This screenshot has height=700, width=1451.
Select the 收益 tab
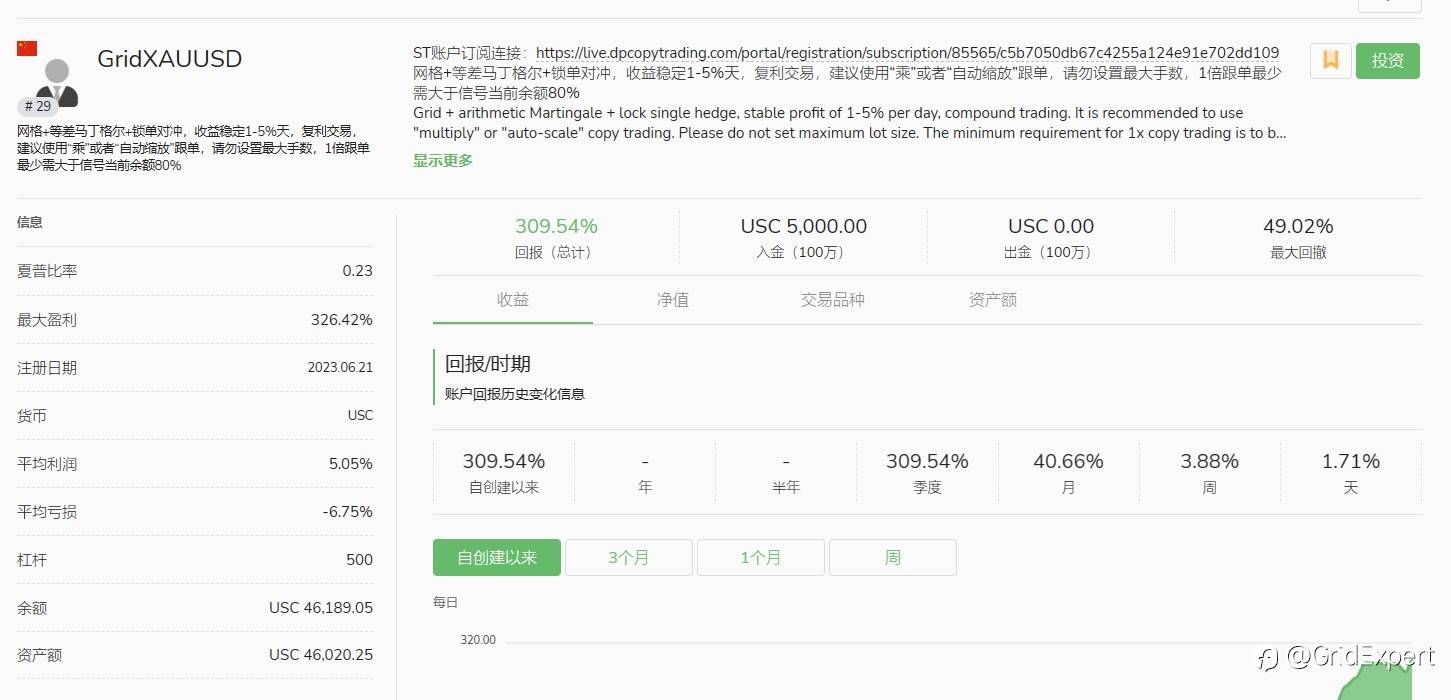tap(513, 300)
